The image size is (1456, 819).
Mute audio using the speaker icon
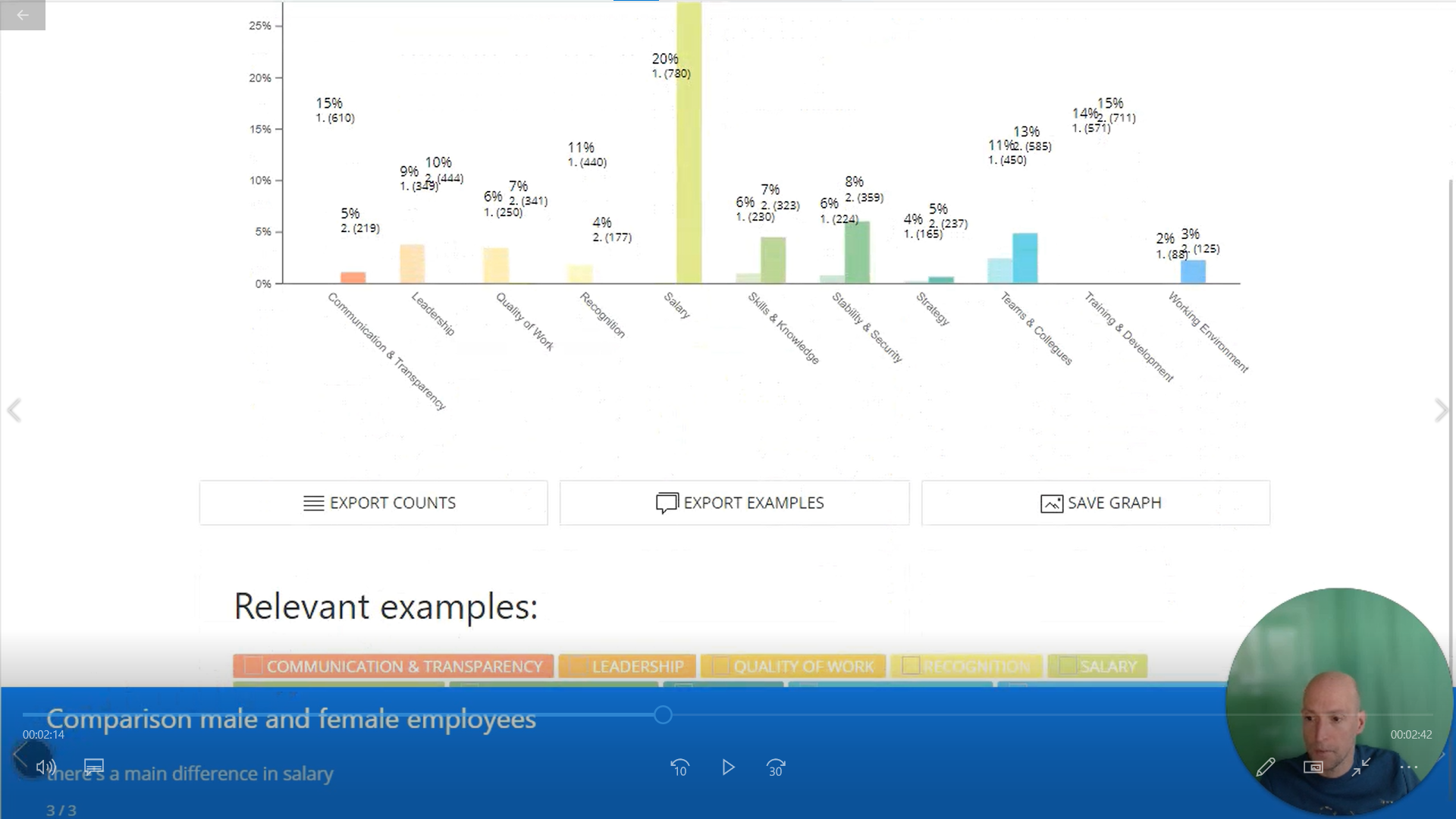pos(45,767)
